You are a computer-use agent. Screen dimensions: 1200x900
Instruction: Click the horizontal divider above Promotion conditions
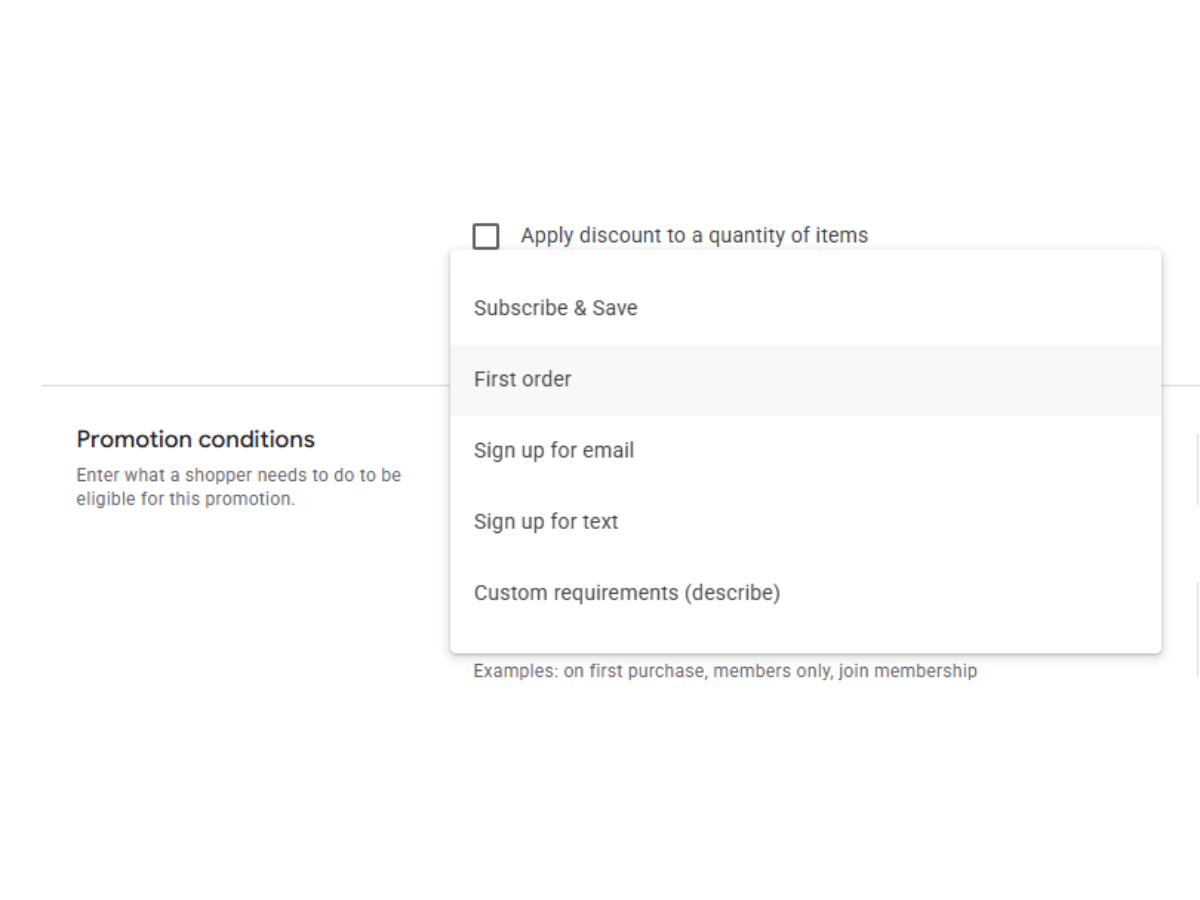(245, 385)
